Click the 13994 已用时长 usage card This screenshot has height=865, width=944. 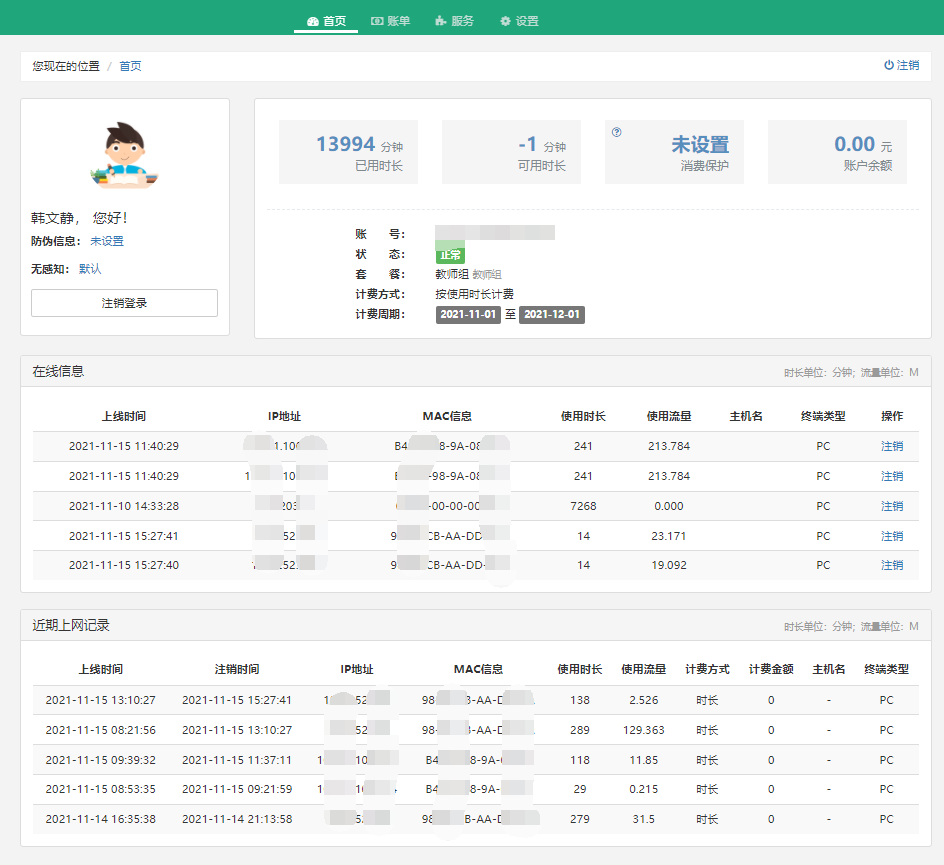pyautogui.click(x=348, y=153)
